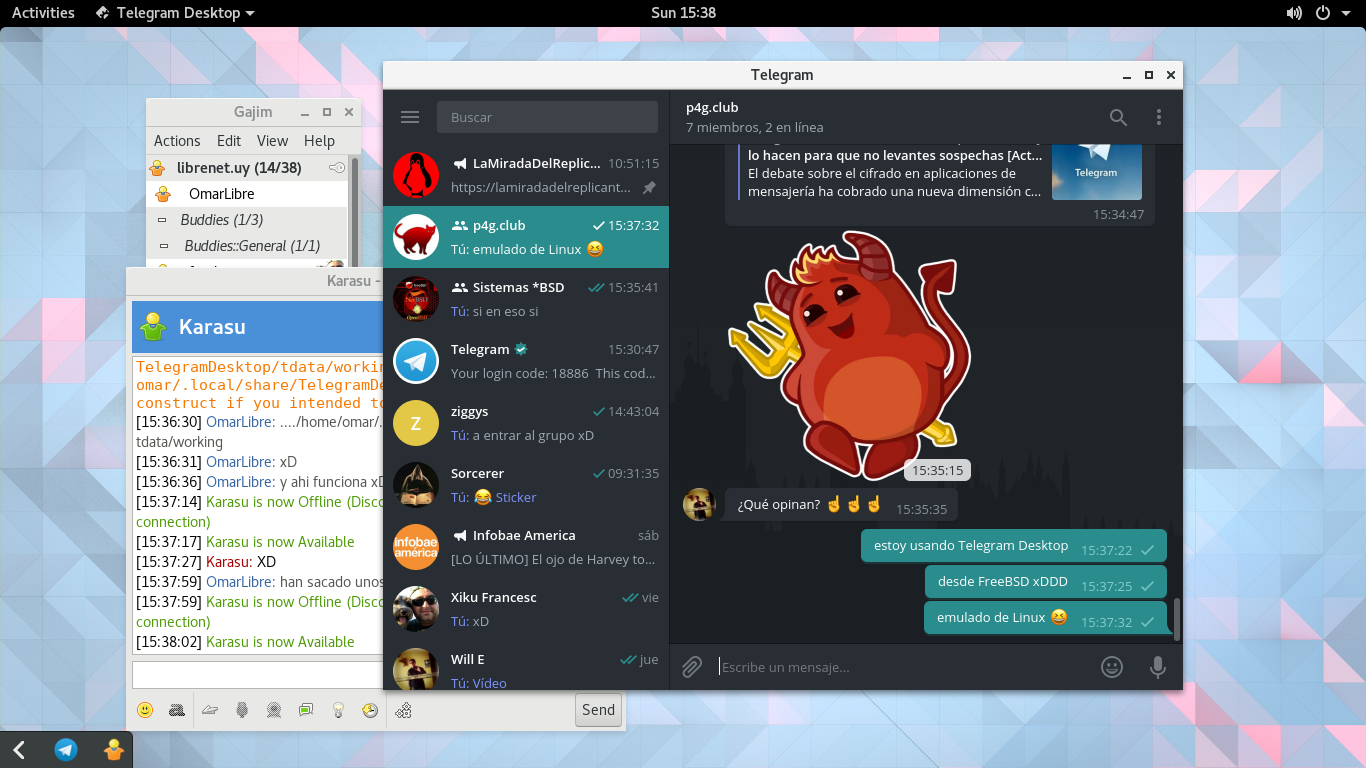Click the back arrow in the bottom panel

coord(19,749)
